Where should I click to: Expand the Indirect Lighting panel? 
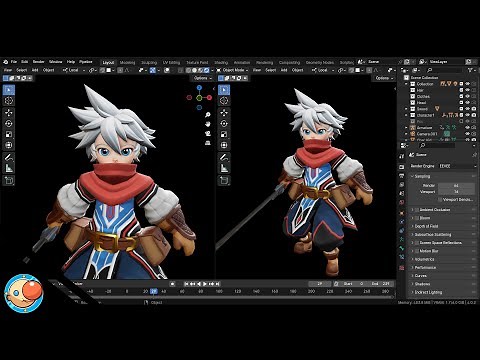click(x=412, y=292)
